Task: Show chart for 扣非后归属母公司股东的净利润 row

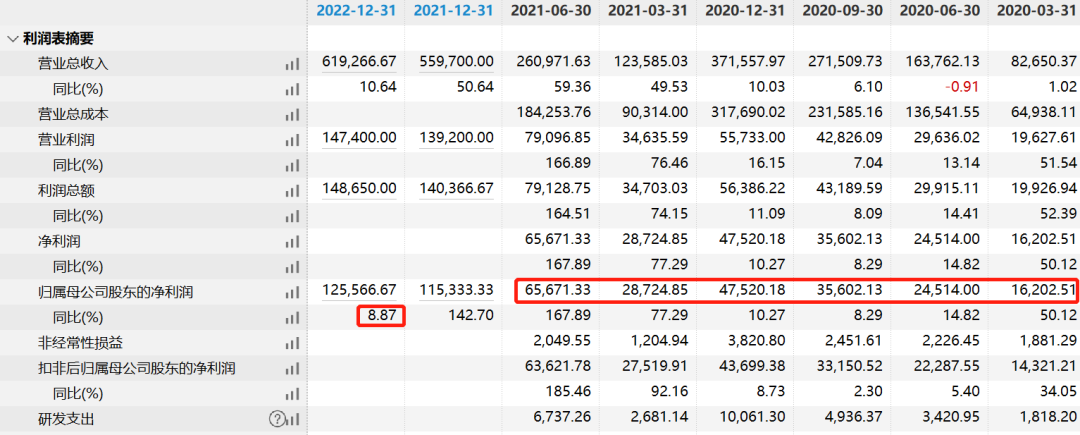Action: (292, 368)
